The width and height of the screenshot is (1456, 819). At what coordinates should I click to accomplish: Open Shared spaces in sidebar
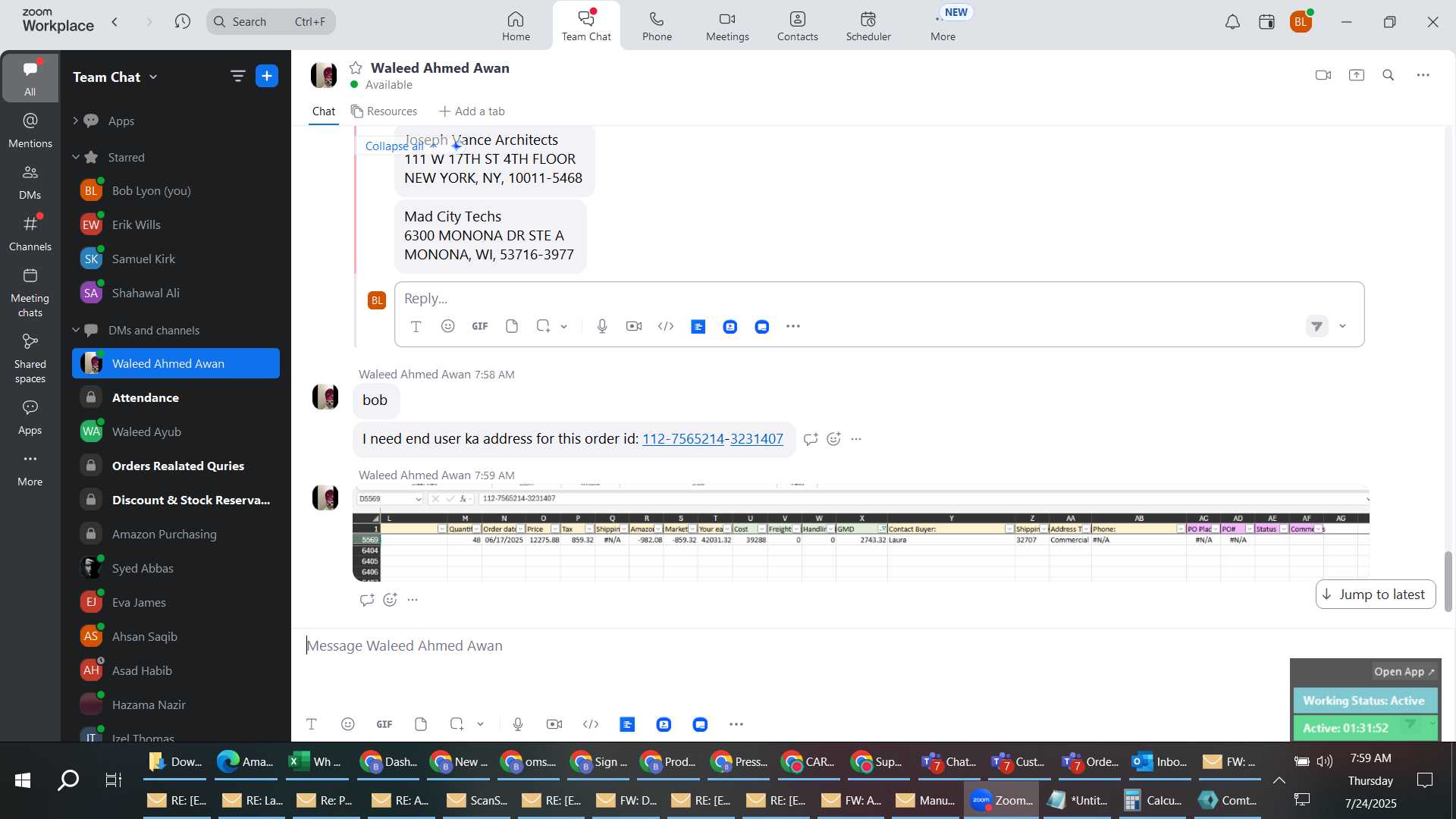30,359
